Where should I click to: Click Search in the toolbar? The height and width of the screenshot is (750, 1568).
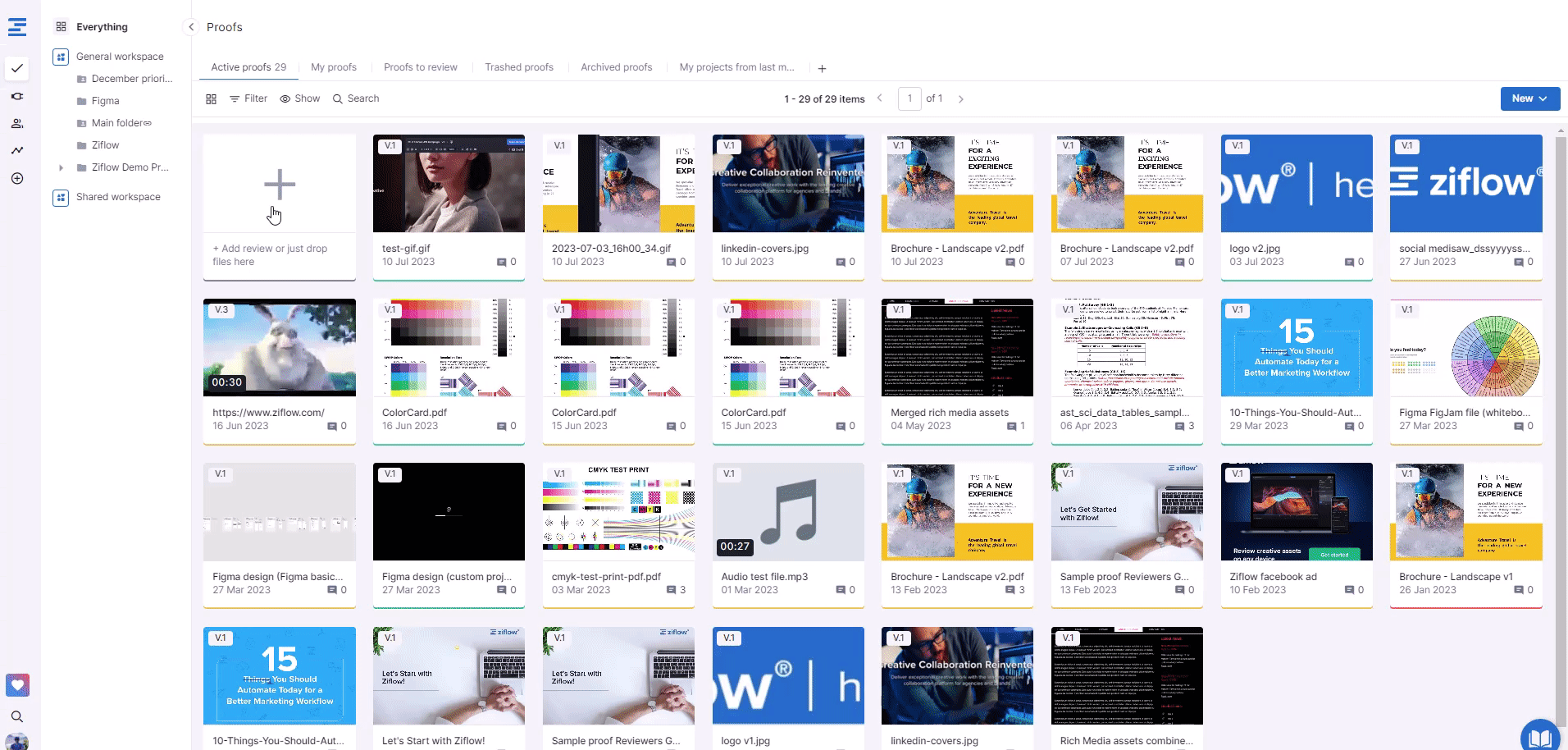[355, 98]
